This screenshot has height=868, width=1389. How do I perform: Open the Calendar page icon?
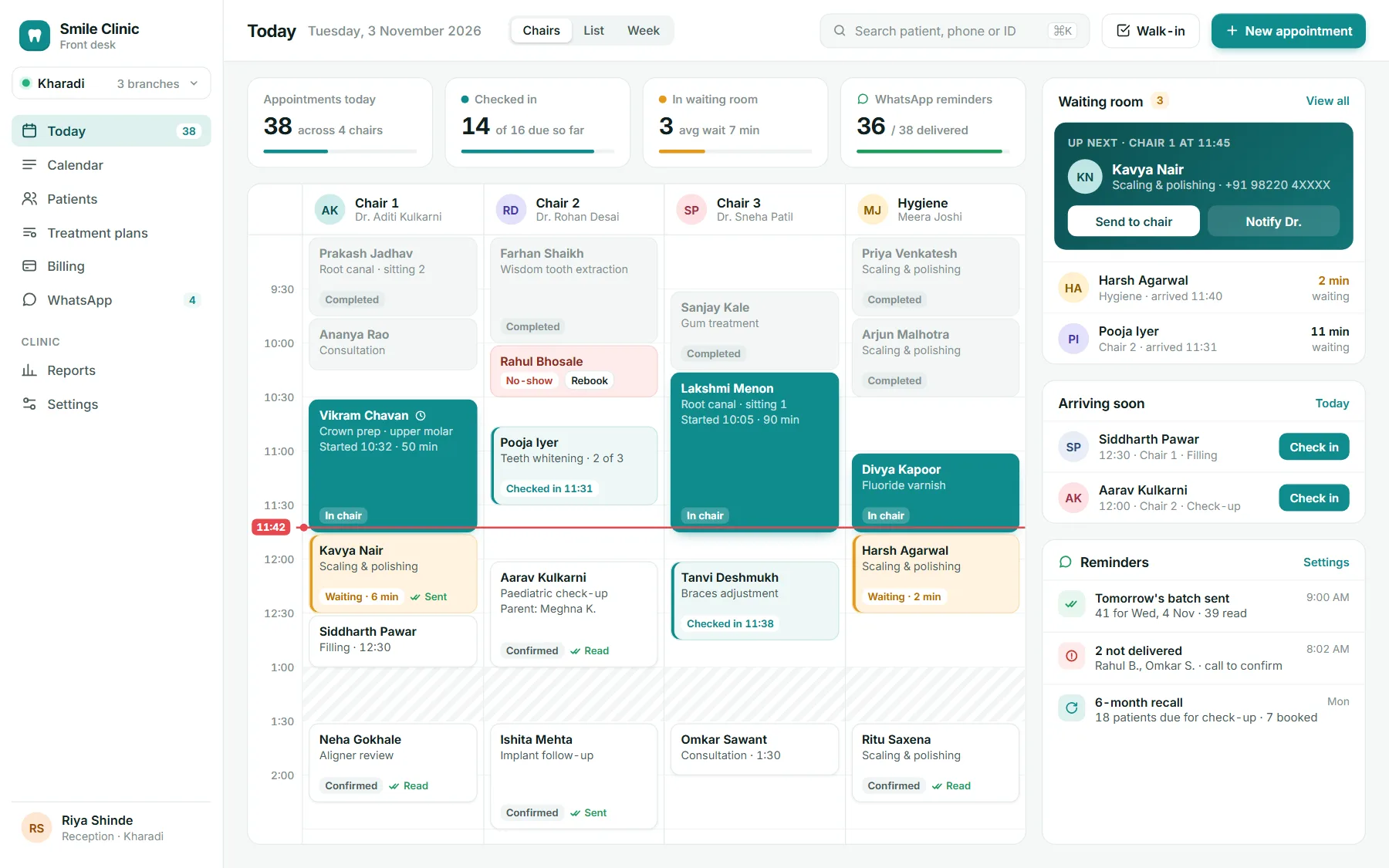[x=29, y=164]
